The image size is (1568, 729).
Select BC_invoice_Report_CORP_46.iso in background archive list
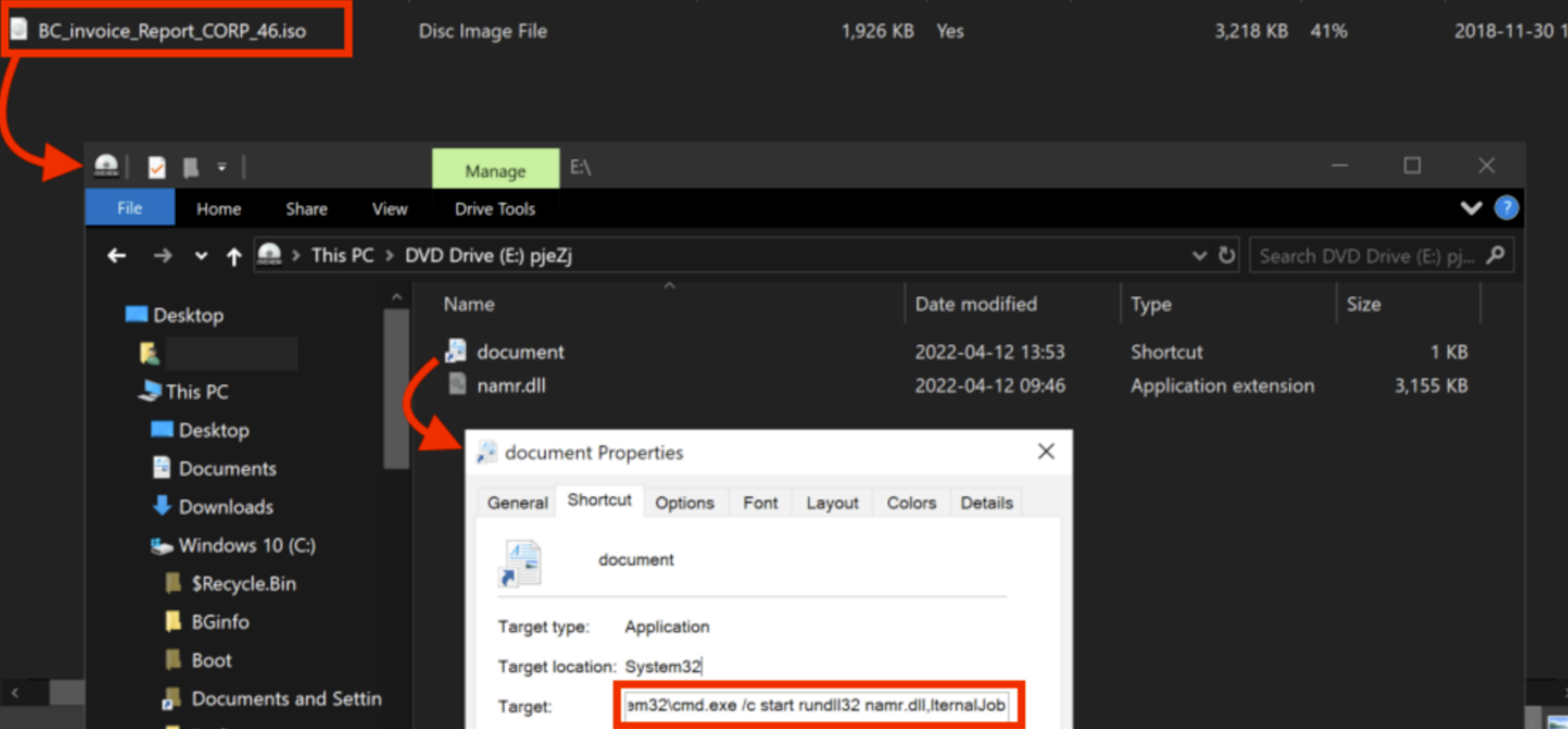point(171,31)
